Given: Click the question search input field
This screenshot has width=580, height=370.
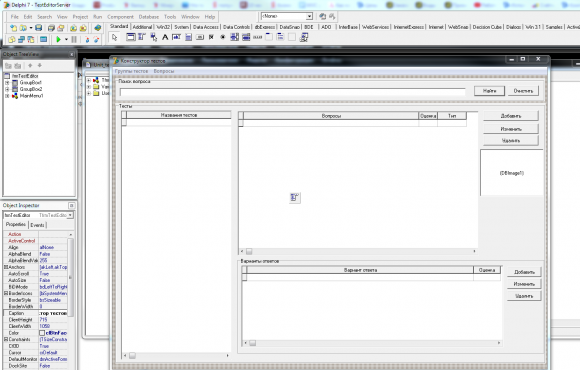Looking at the screenshot, I should tap(292, 92).
